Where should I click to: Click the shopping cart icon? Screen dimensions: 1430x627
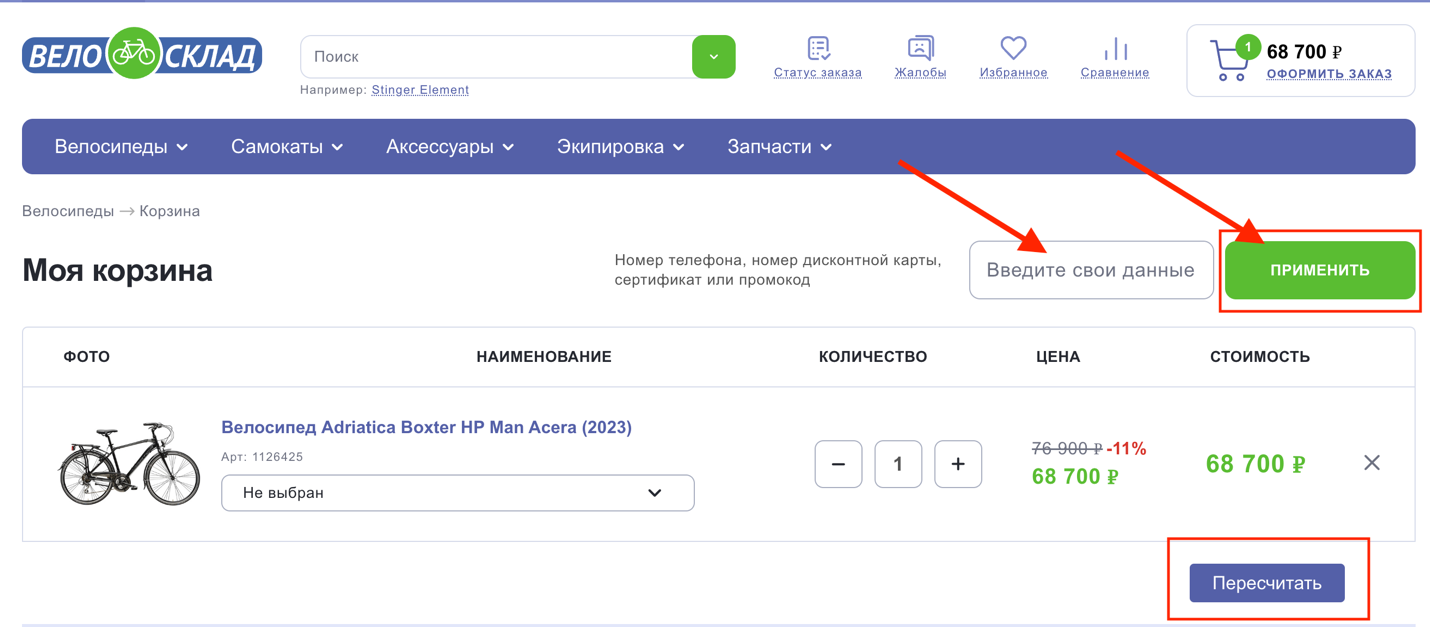(x=1229, y=60)
